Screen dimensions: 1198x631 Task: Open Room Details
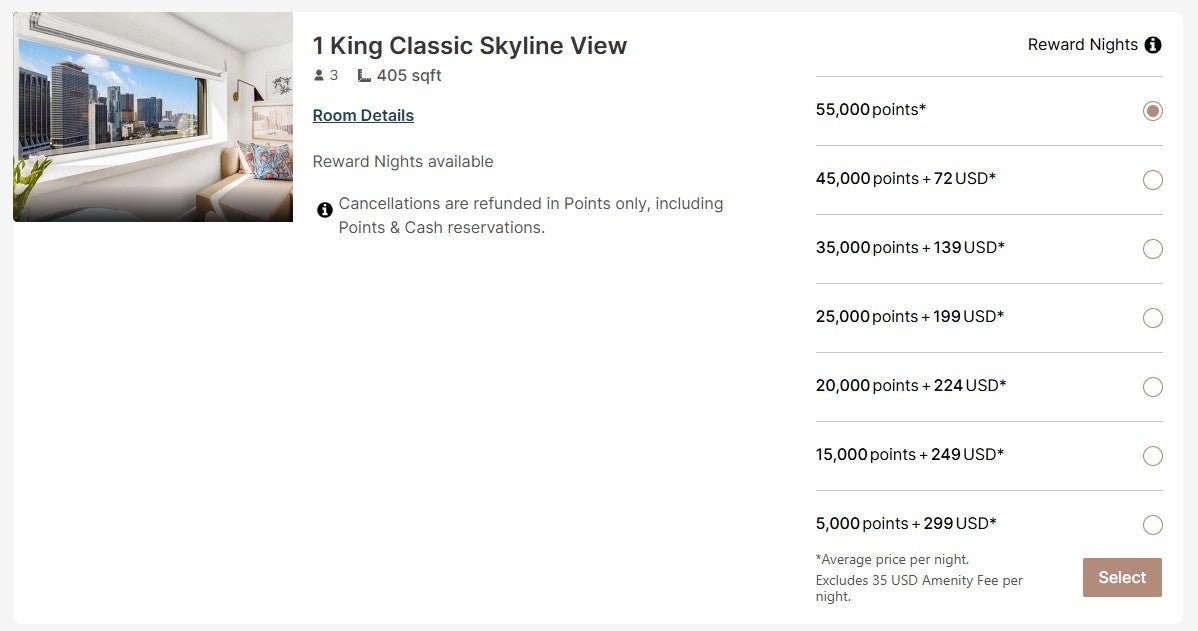363,115
